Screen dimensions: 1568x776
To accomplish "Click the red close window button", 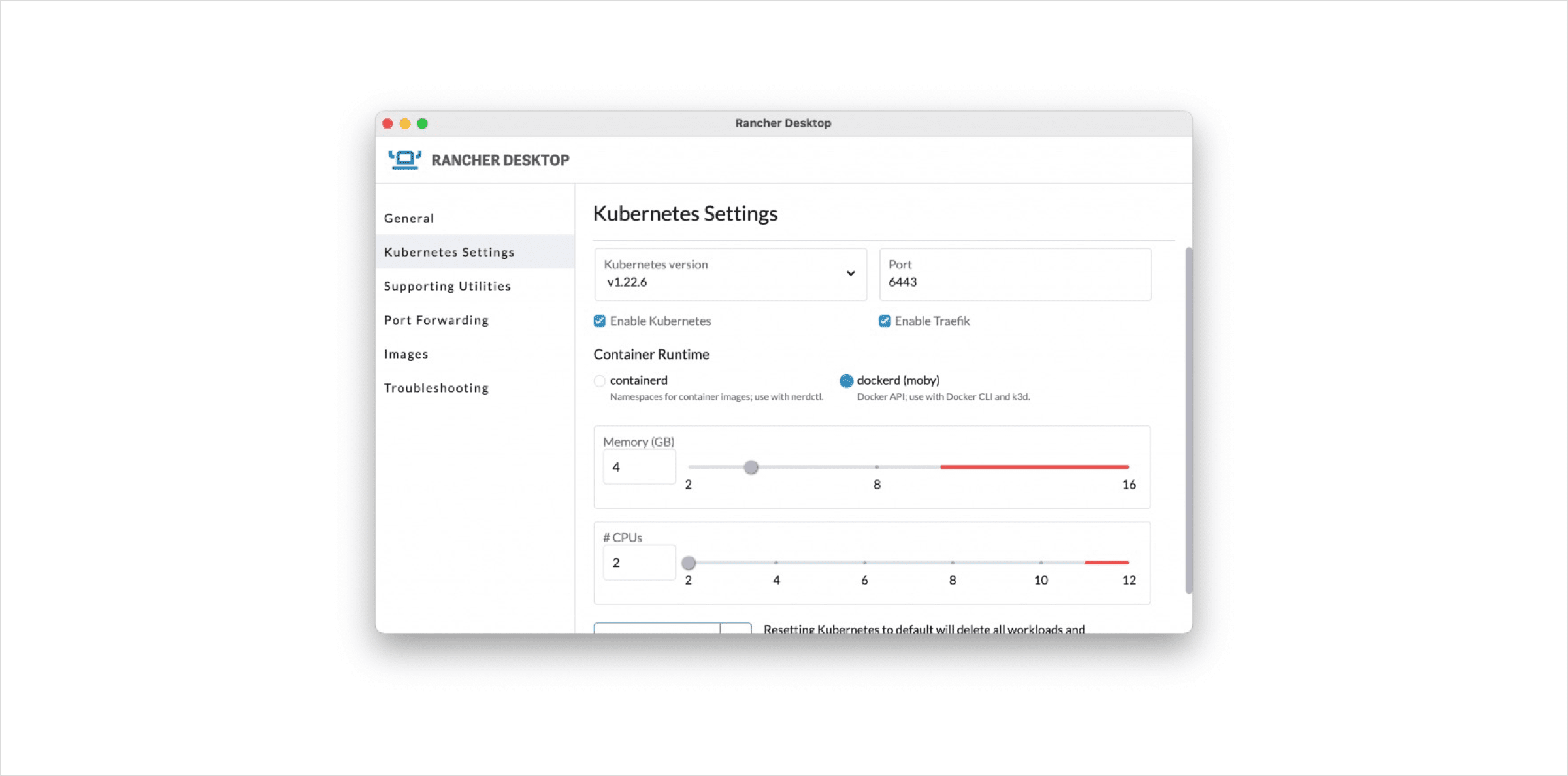I will [x=387, y=123].
